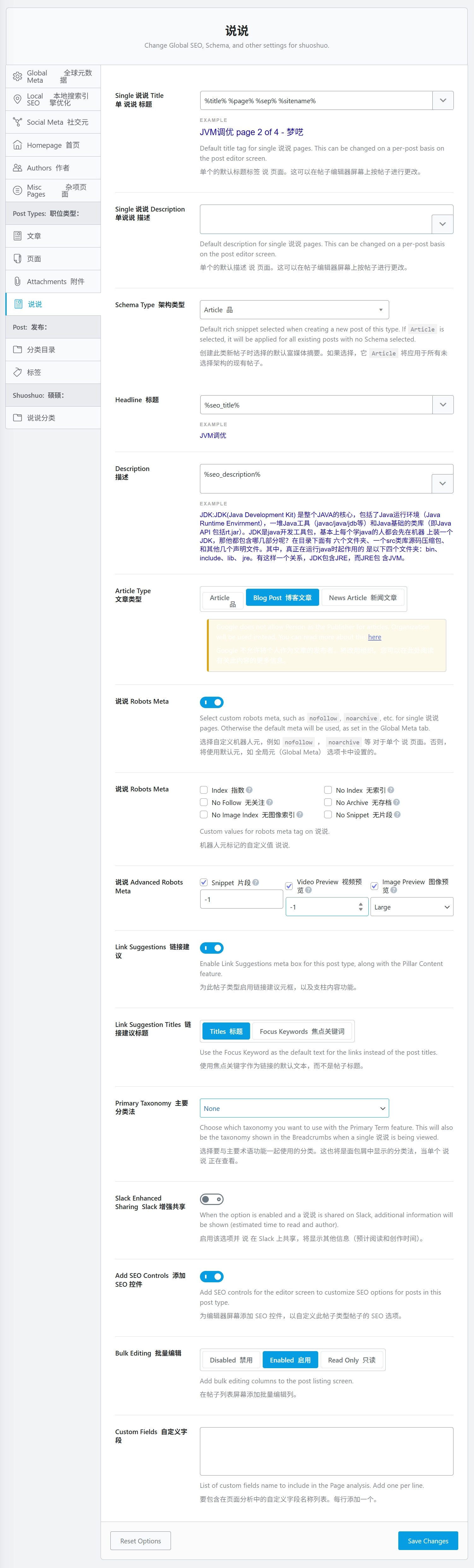Check the No Index checkbox
Image resolution: width=474 pixels, height=1568 pixels.
[328, 790]
